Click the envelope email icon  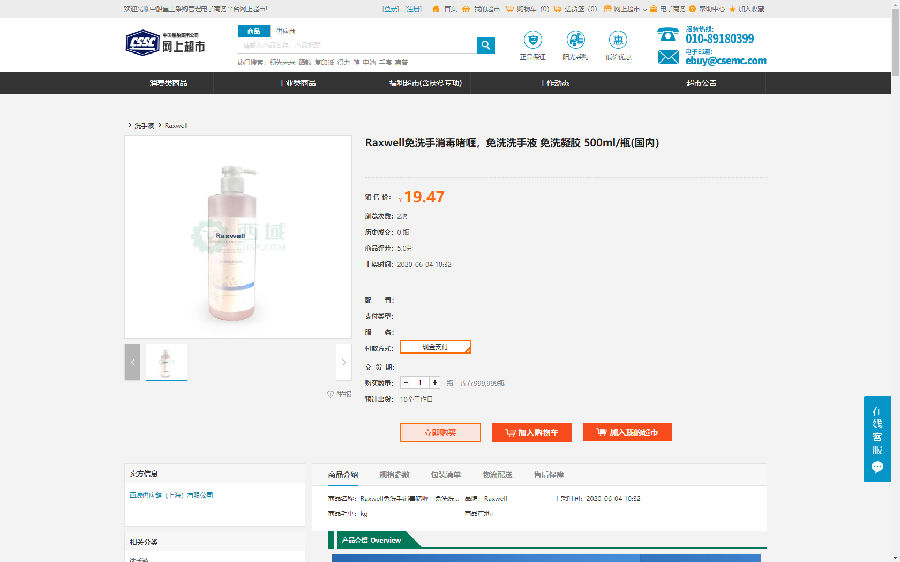668,57
